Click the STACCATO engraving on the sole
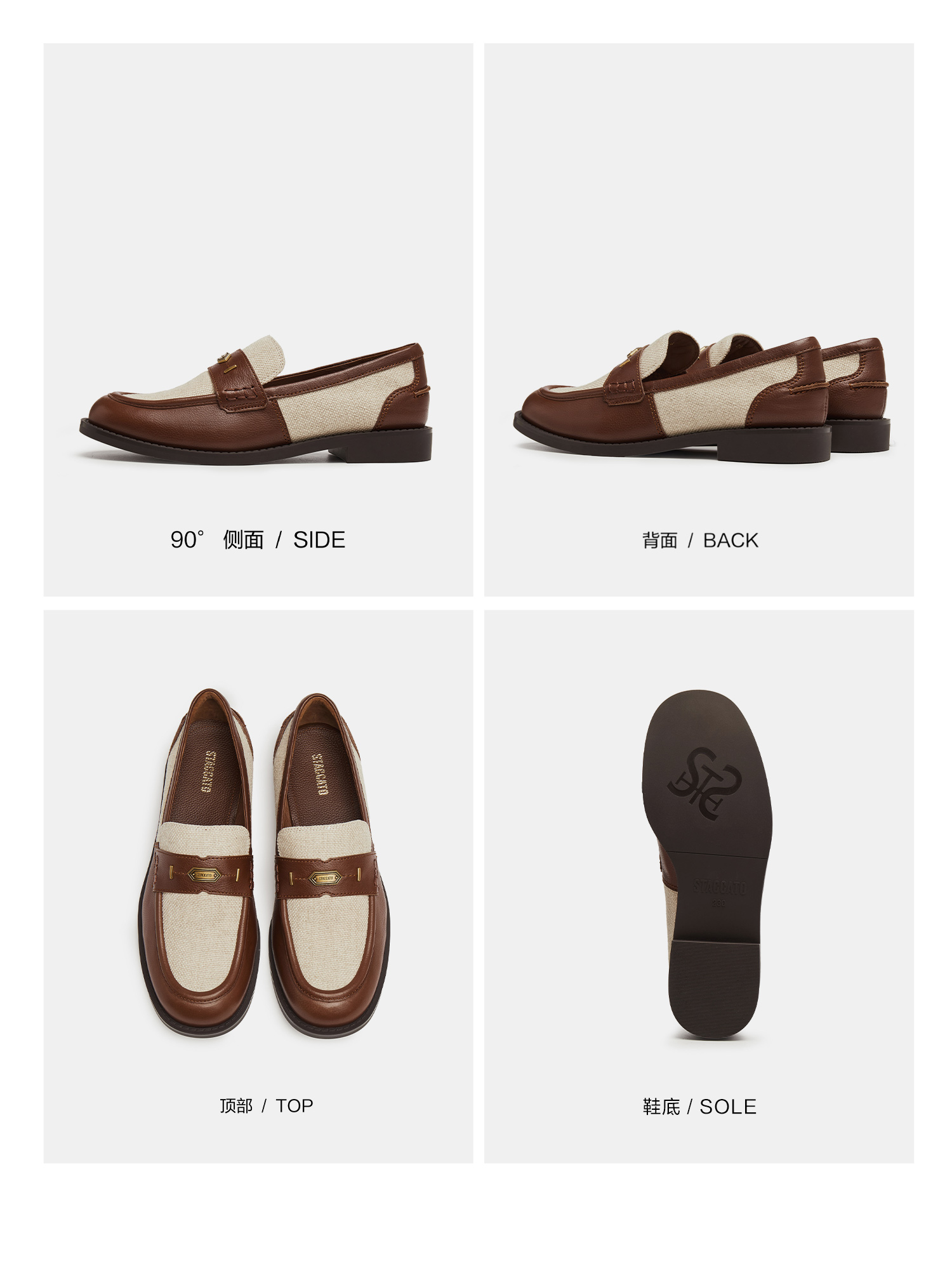The image size is (952, 1264). pos(719,886)
